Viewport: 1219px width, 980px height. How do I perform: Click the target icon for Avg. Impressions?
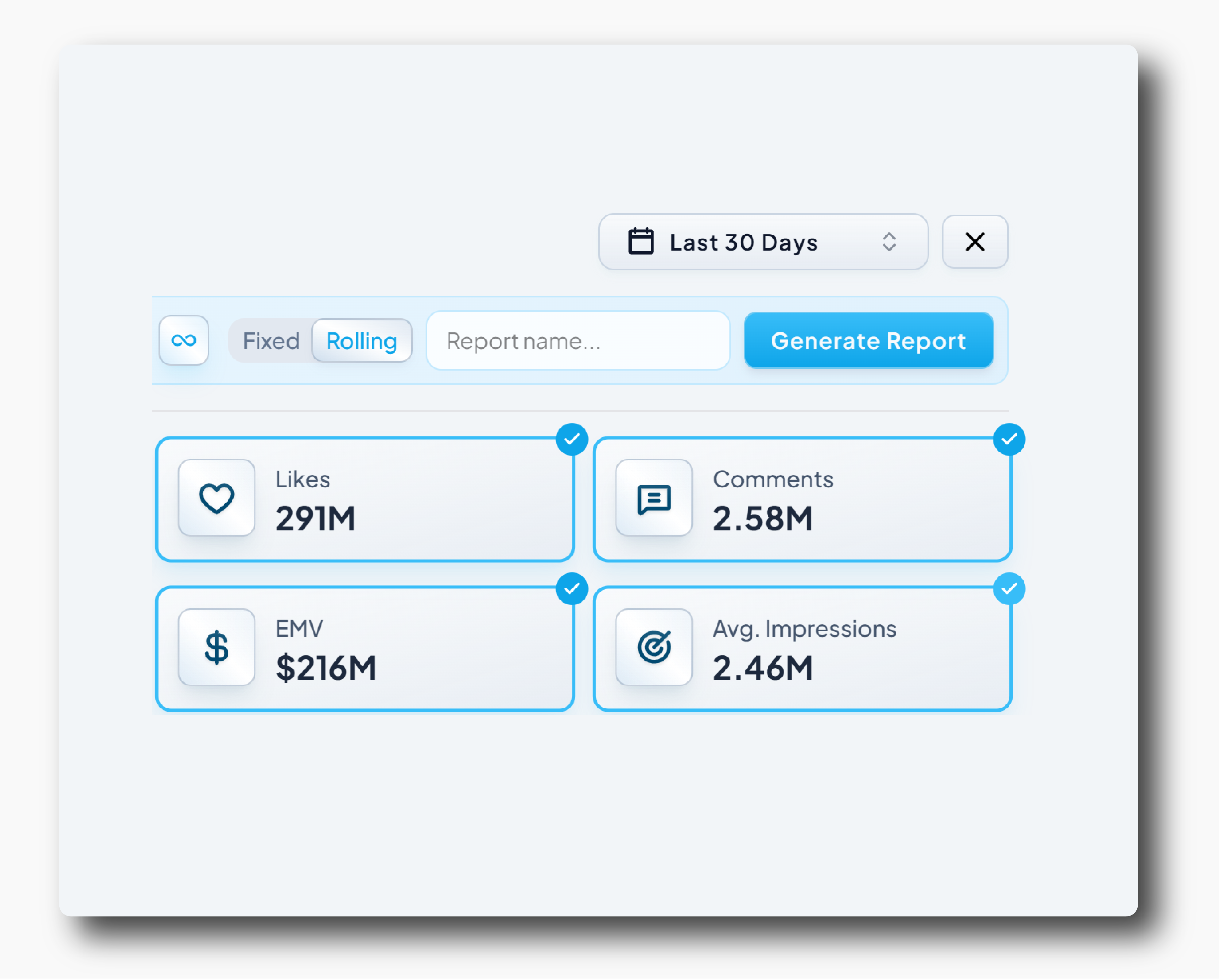pos(654,647)
